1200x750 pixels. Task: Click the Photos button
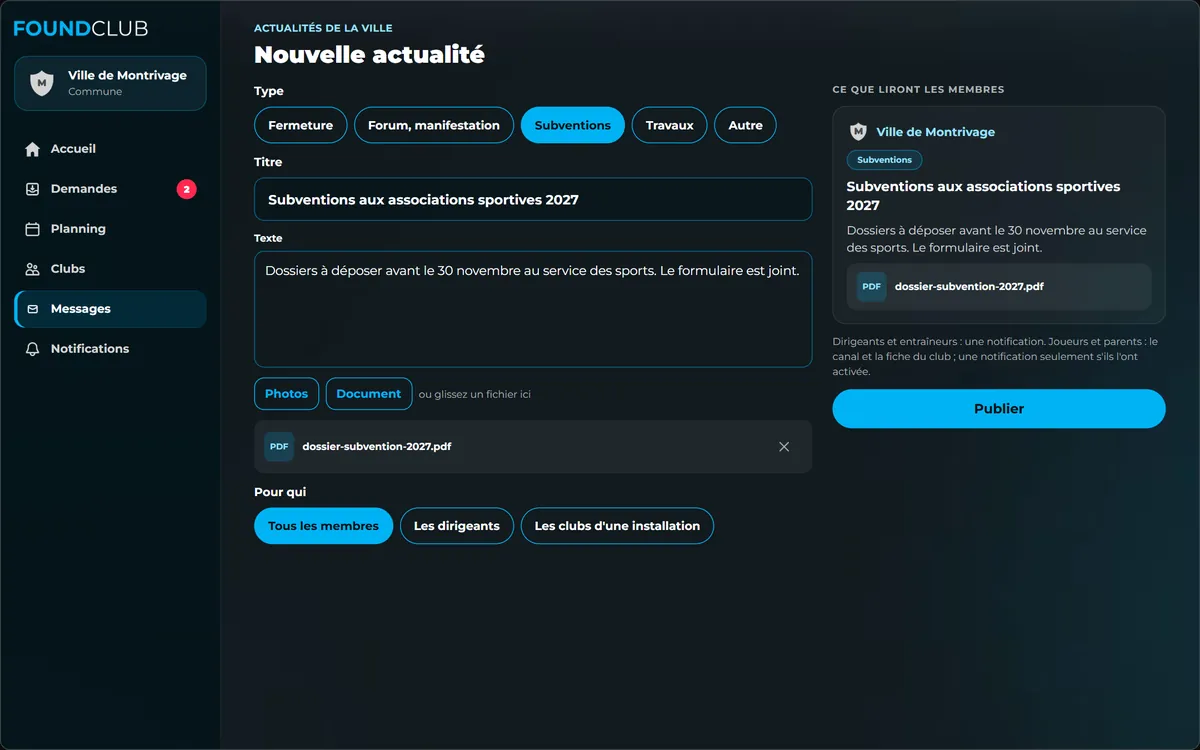coord(287,394)
